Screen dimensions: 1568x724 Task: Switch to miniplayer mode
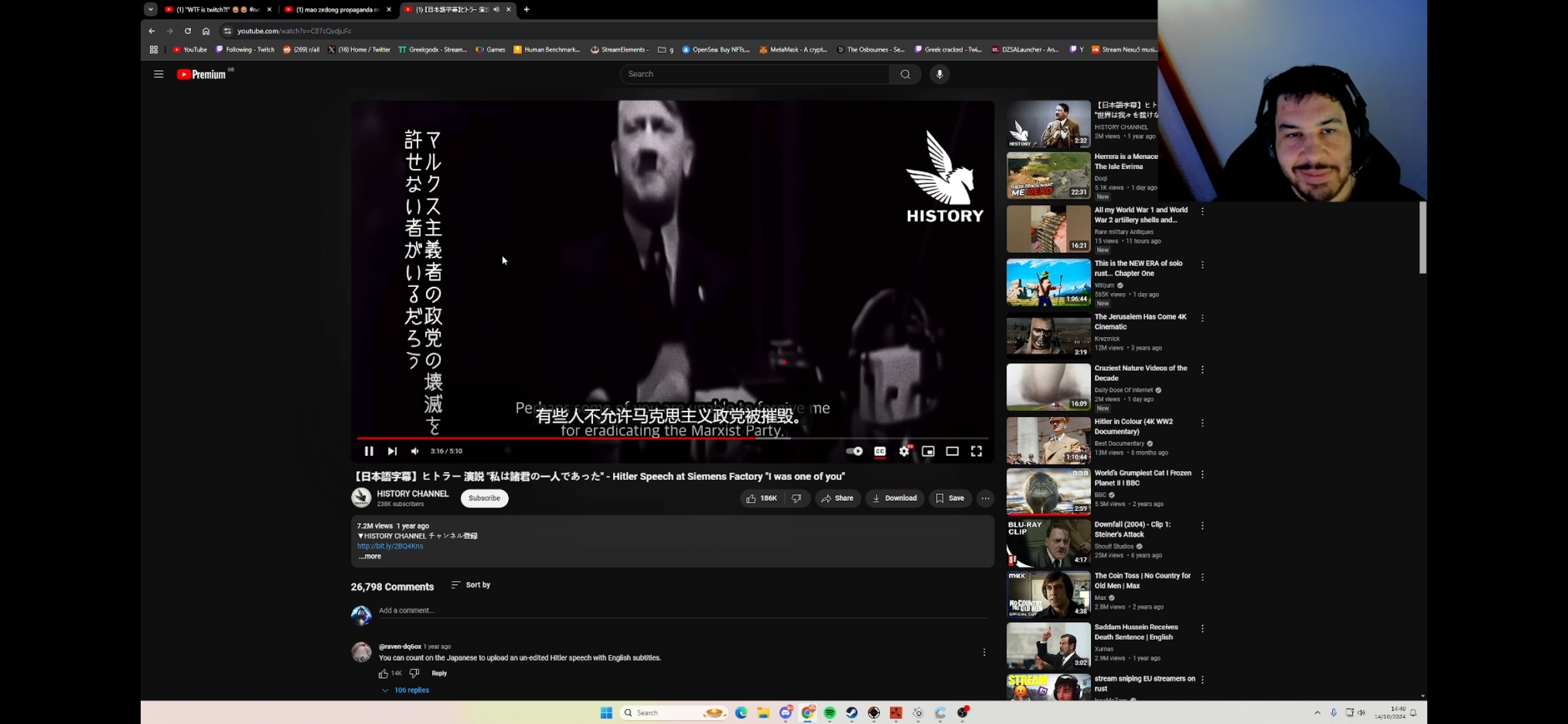click(x=928, y=451)
